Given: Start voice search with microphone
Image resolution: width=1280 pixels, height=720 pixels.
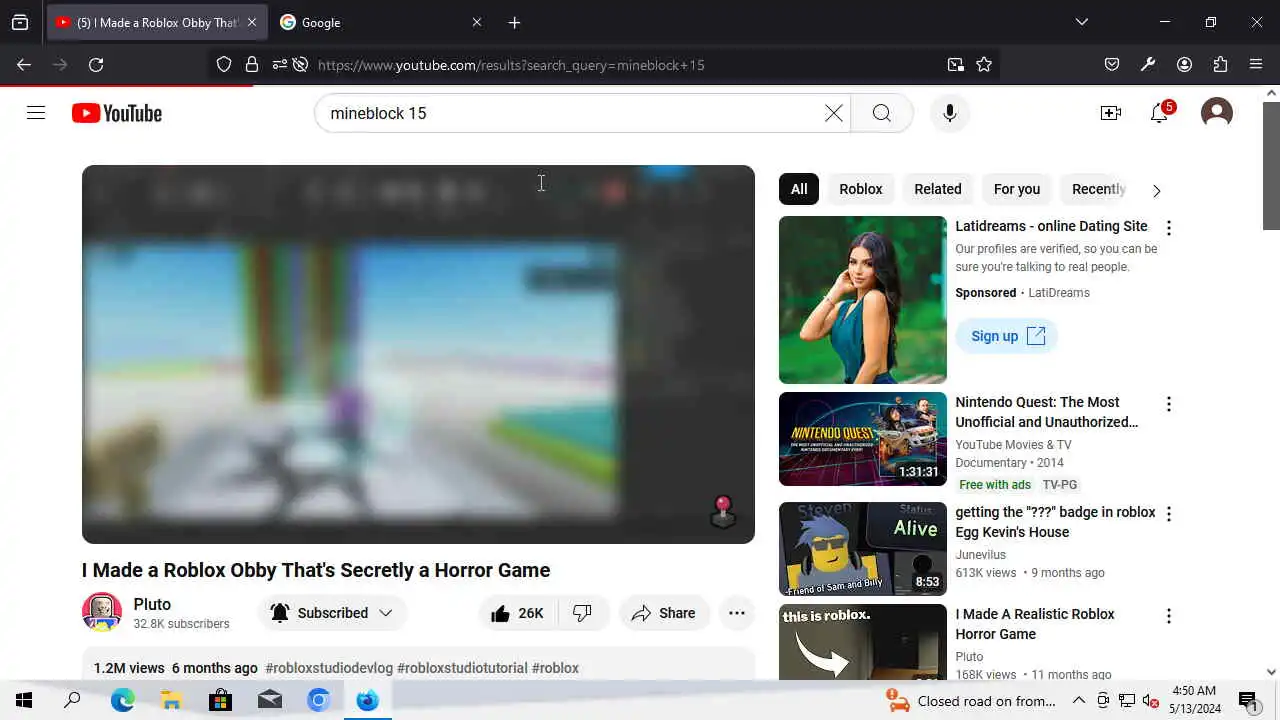Looking at the screenshot, I should [950, 113].
